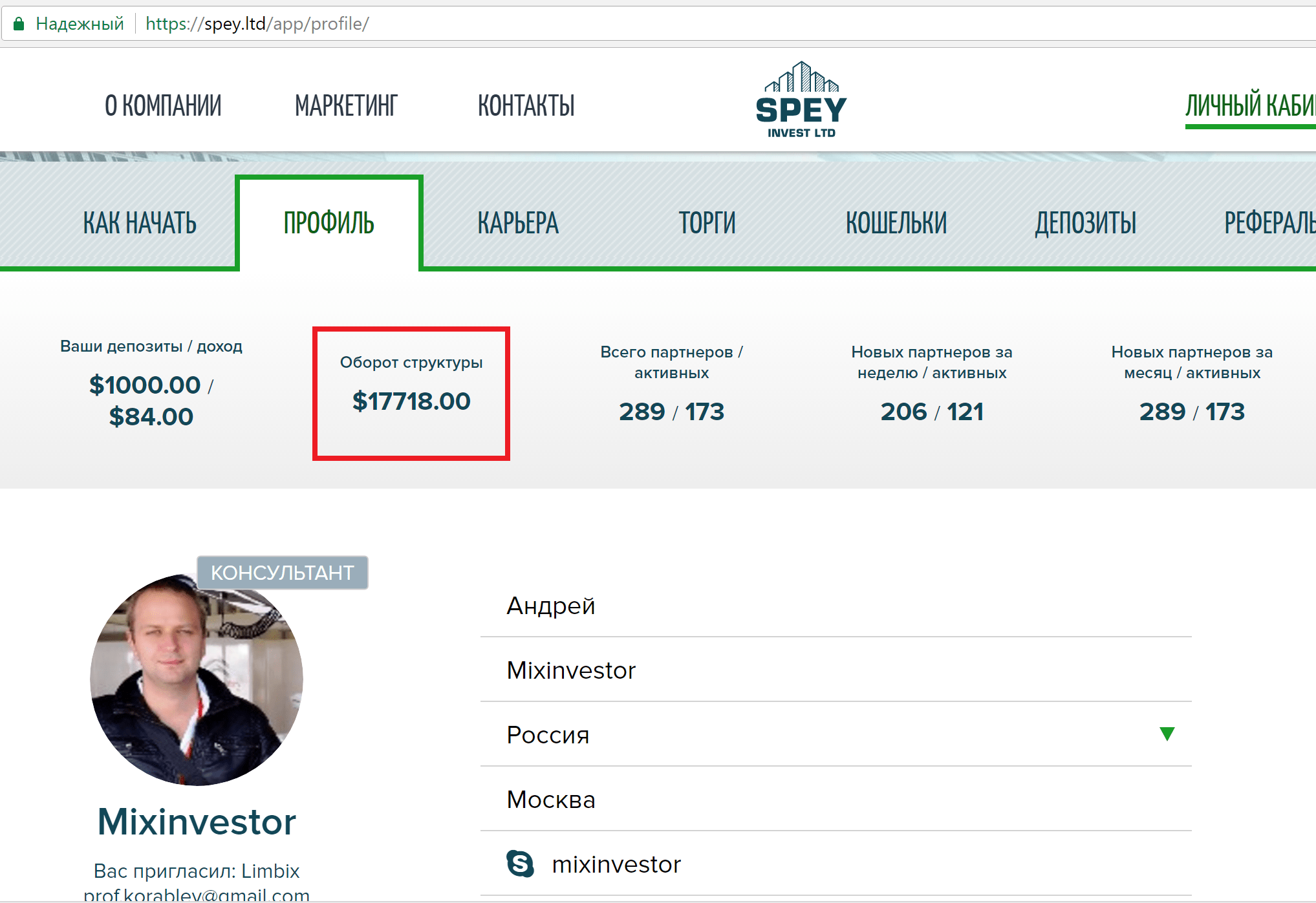The height and width of the screenshot is (903, 1316).
Task: Click the SPEY Invest LTD logo
Action: click(x=801, y=100)
